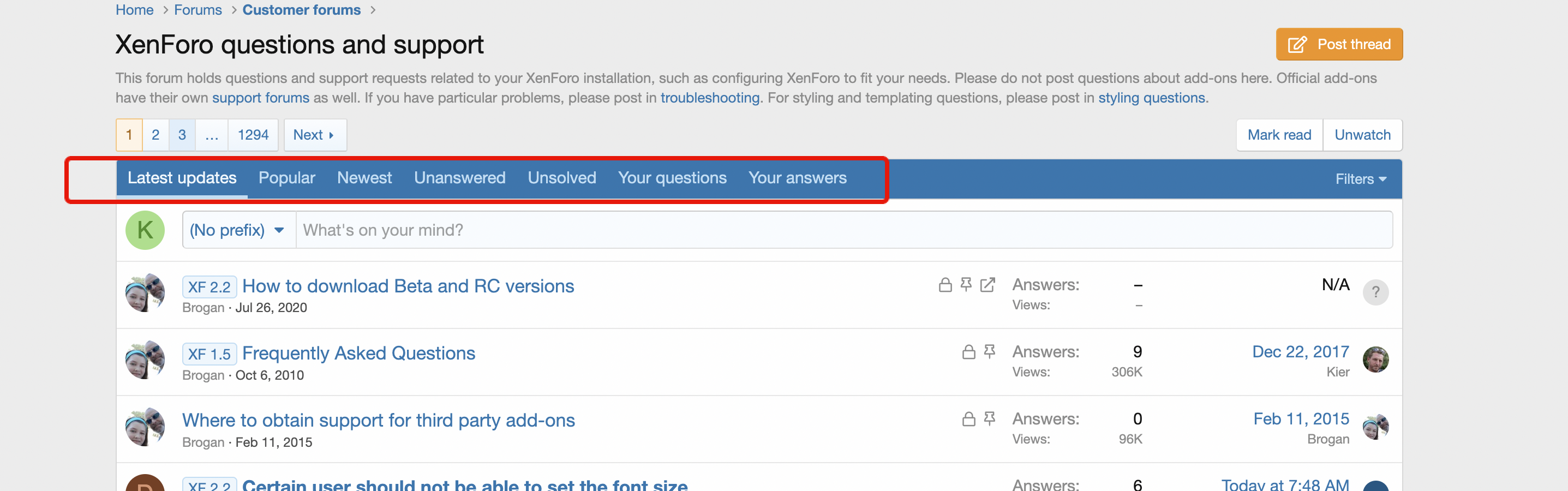1568x491 pixels.
Task: Open the Filters dropdown
Action: pyautogui.click(x=1361, y=179)
